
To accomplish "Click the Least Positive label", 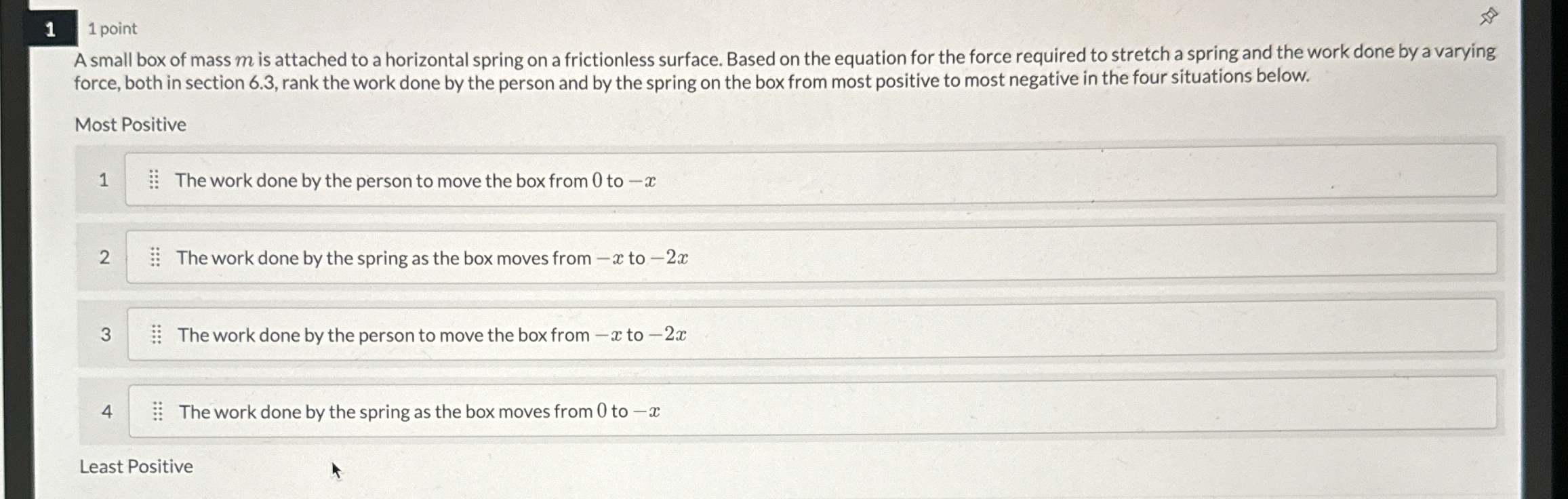I will coord(134,466).
